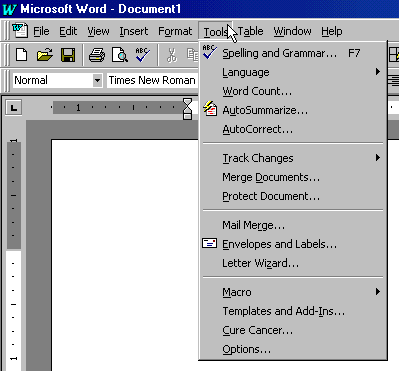Open the View menu

[98, 31]
